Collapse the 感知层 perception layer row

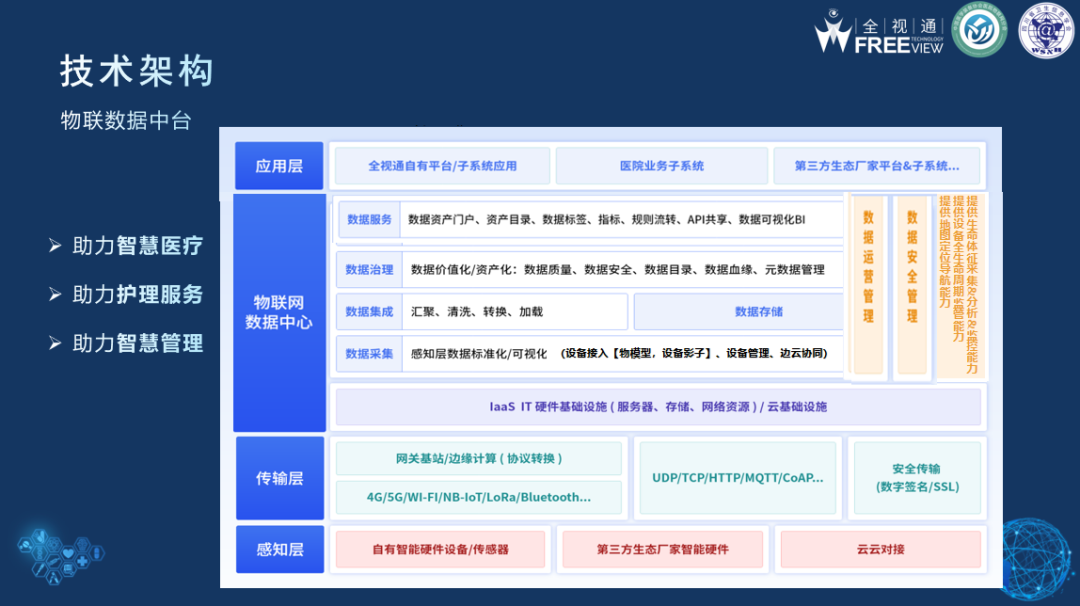(279, 549)
